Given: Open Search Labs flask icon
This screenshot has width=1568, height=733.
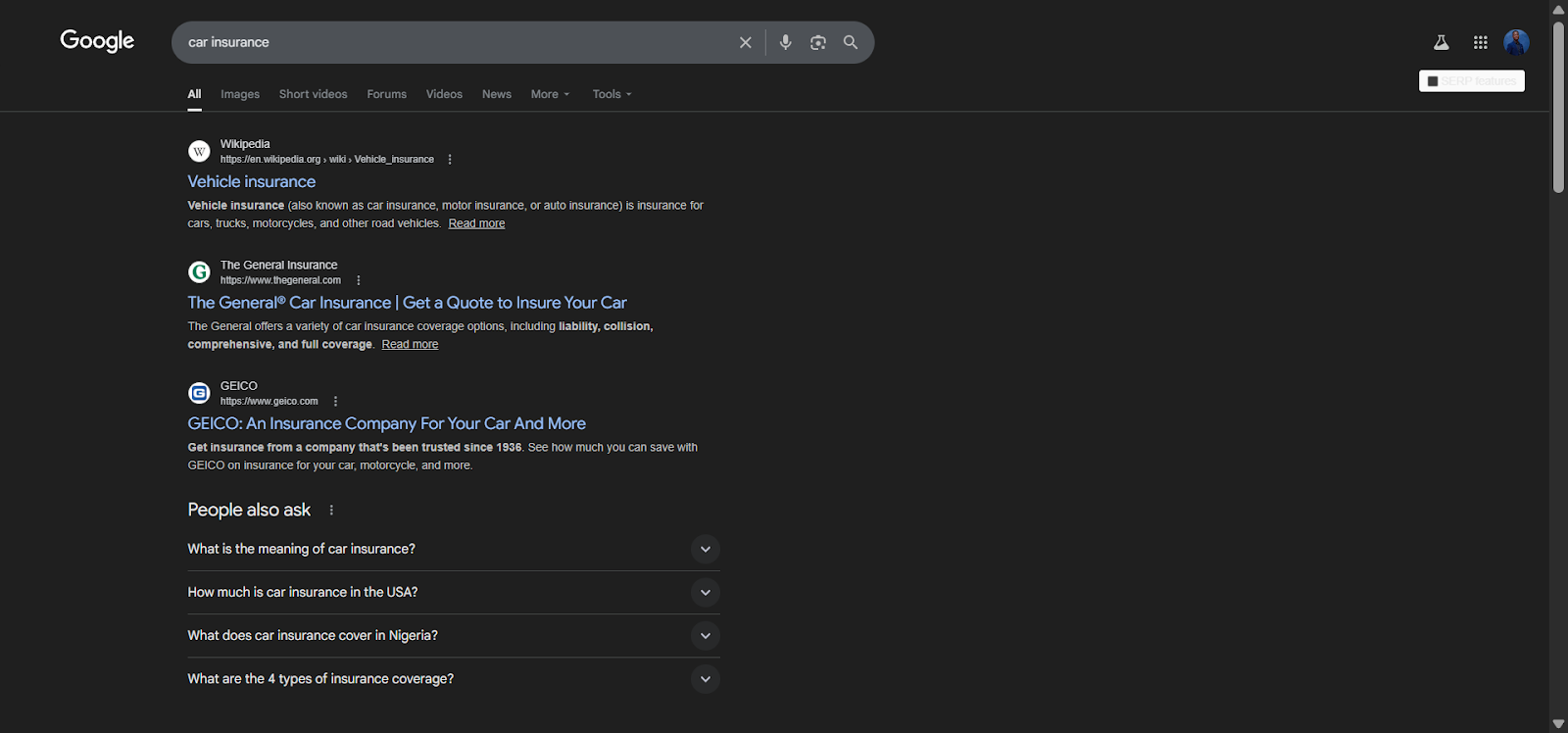Looking at the screenshot, I should point(1441,42).
